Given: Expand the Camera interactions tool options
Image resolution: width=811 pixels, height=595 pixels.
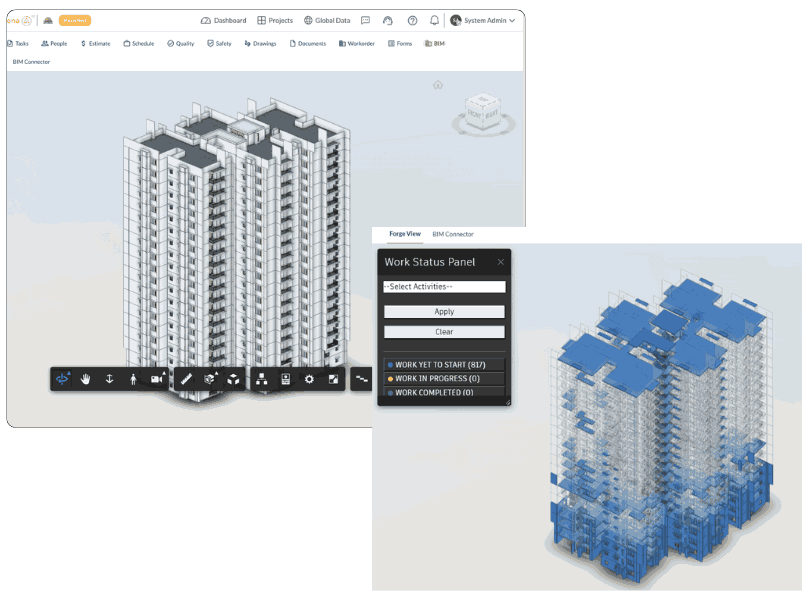Looking at the screenshot, I should (x=157, y=380).
